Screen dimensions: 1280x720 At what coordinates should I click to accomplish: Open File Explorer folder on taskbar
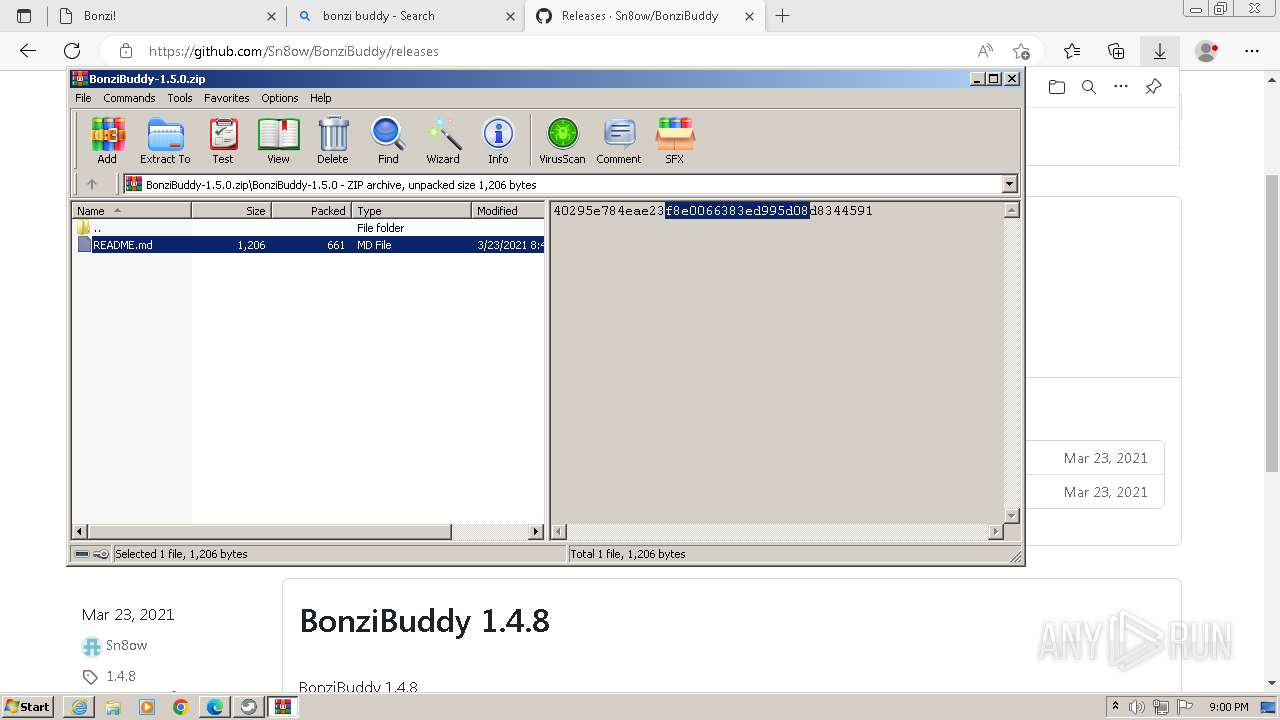pyautogui.click(x=113, y=707)
